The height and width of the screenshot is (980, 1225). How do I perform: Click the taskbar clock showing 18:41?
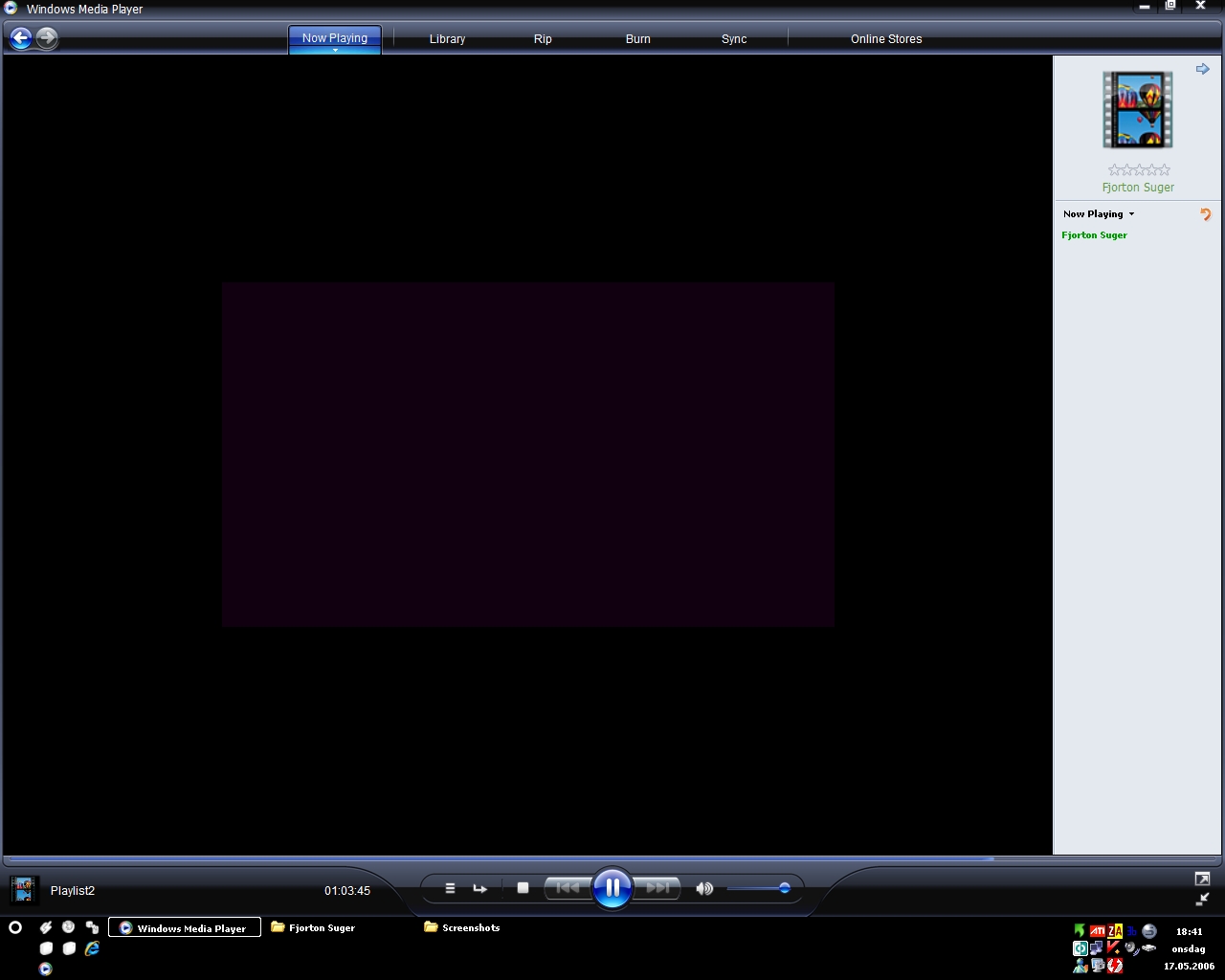[x=1190, y=931]
